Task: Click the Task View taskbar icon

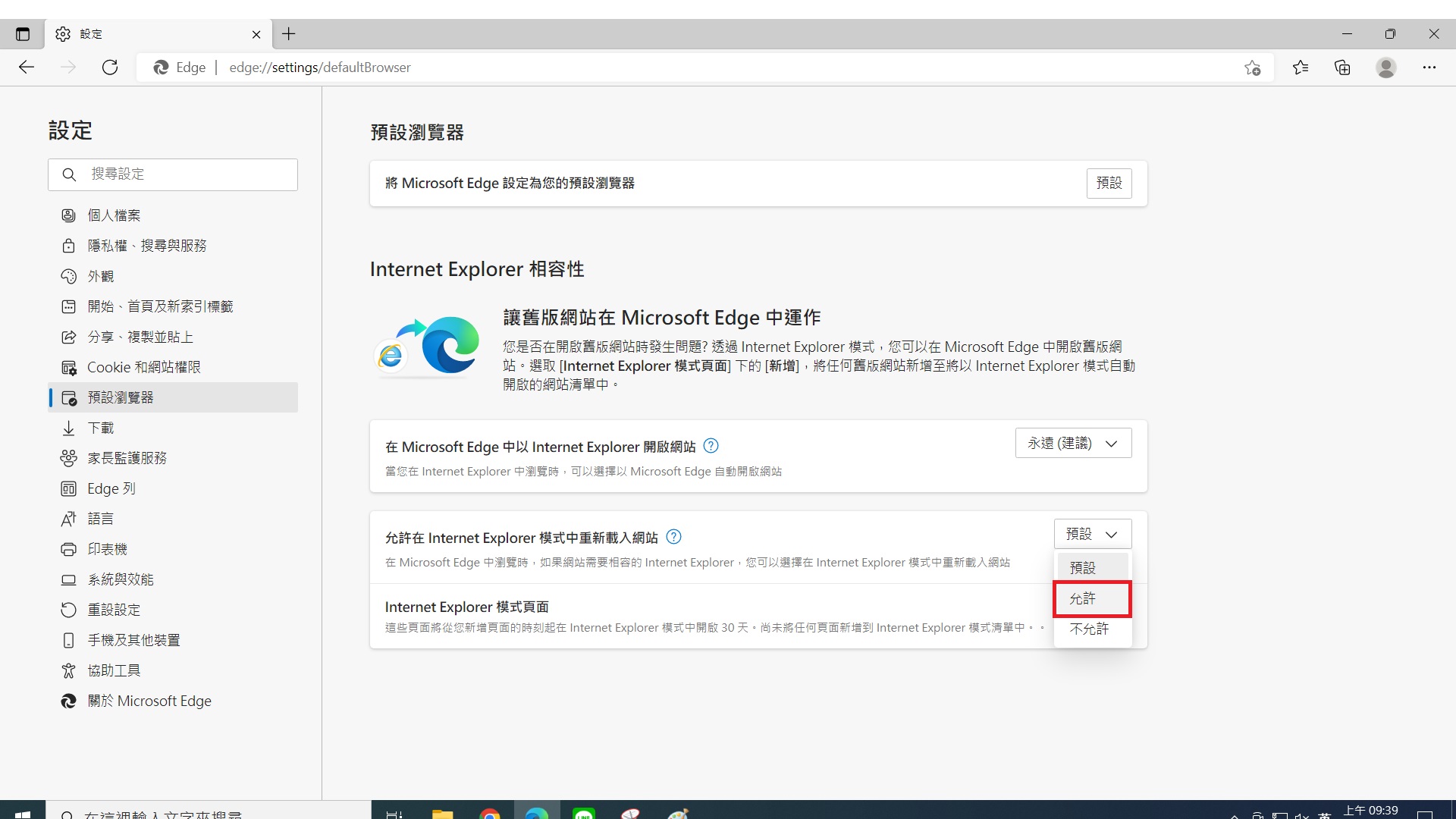Action: (x=394, y=813)
